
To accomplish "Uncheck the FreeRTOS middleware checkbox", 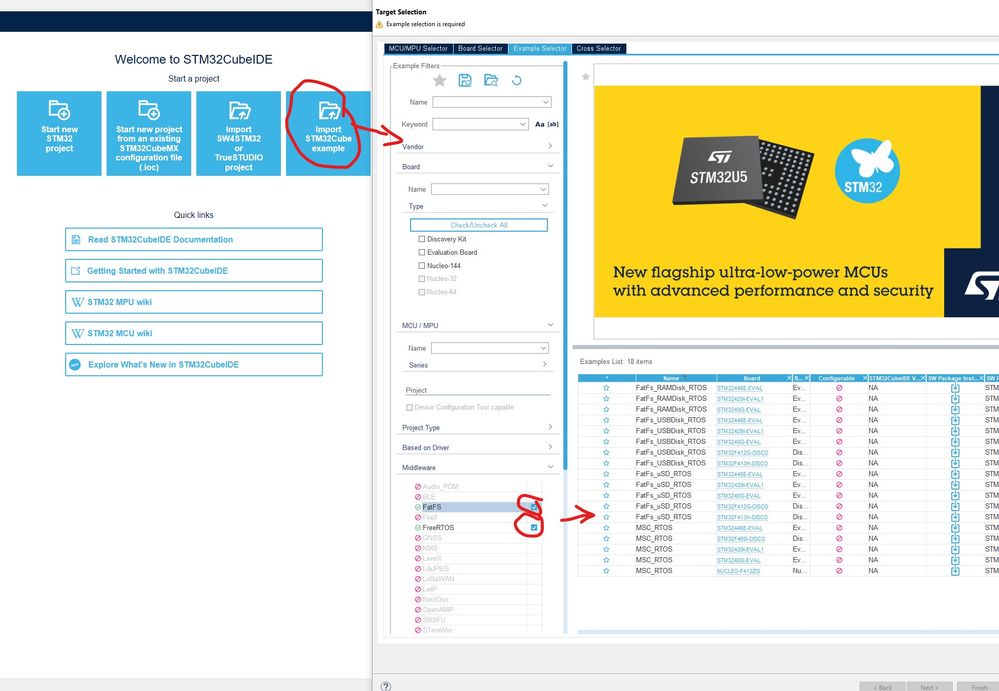I will pyautogui.click(x=535, y=528).
